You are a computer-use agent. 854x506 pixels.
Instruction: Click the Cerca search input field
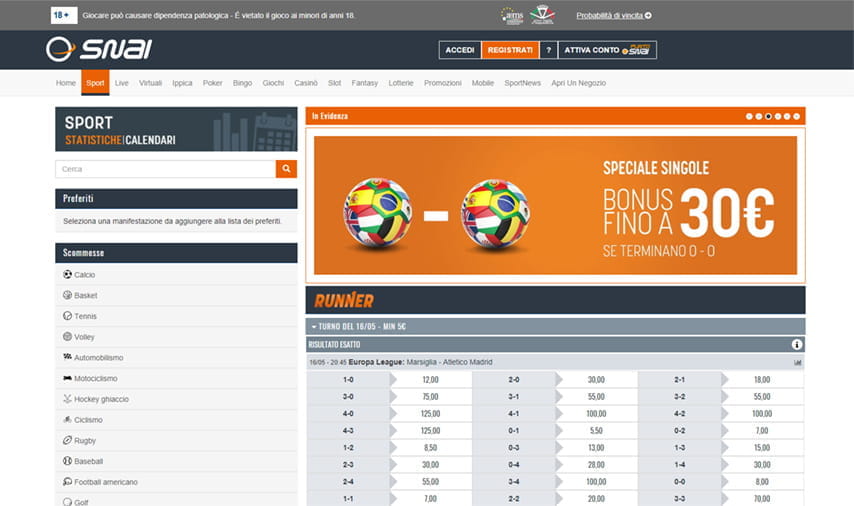click(166, 169)
